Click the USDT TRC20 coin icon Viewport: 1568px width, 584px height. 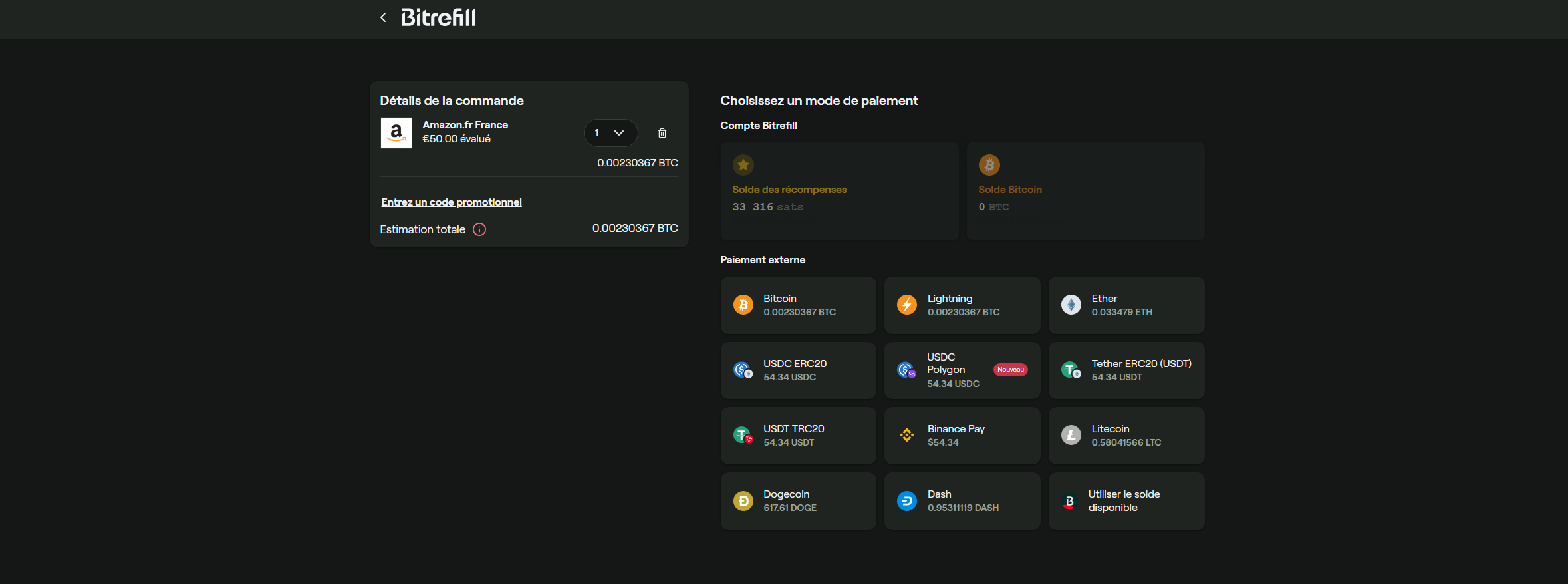point(743,435)
